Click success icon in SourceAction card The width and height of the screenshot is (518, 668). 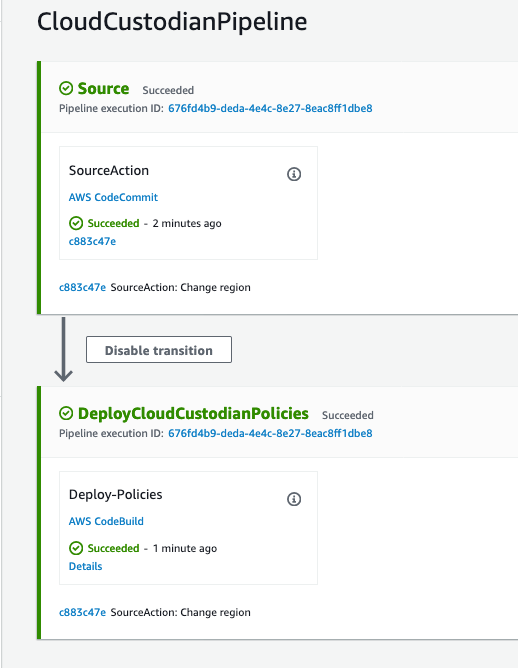coord(76,223)
